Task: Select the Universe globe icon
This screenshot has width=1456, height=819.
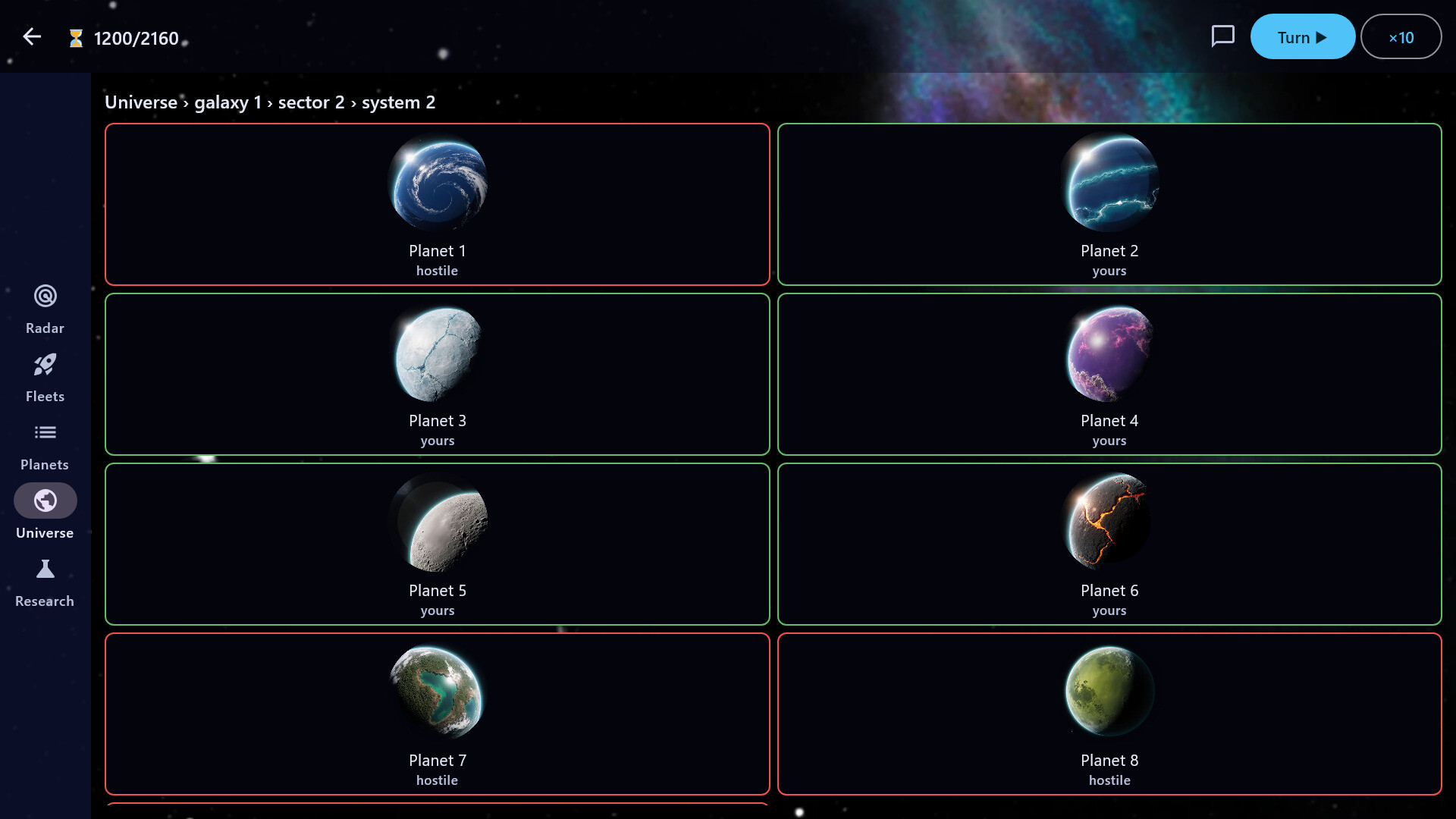Action: point(45,500)
